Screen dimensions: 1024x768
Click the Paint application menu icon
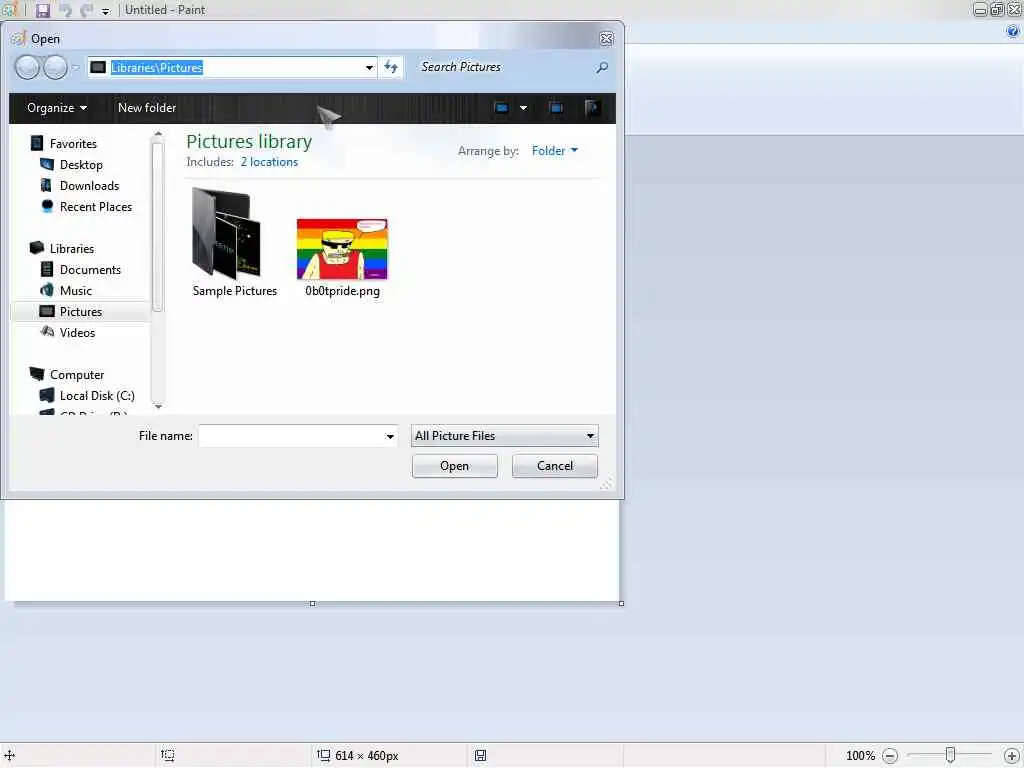tap(9, 9)
